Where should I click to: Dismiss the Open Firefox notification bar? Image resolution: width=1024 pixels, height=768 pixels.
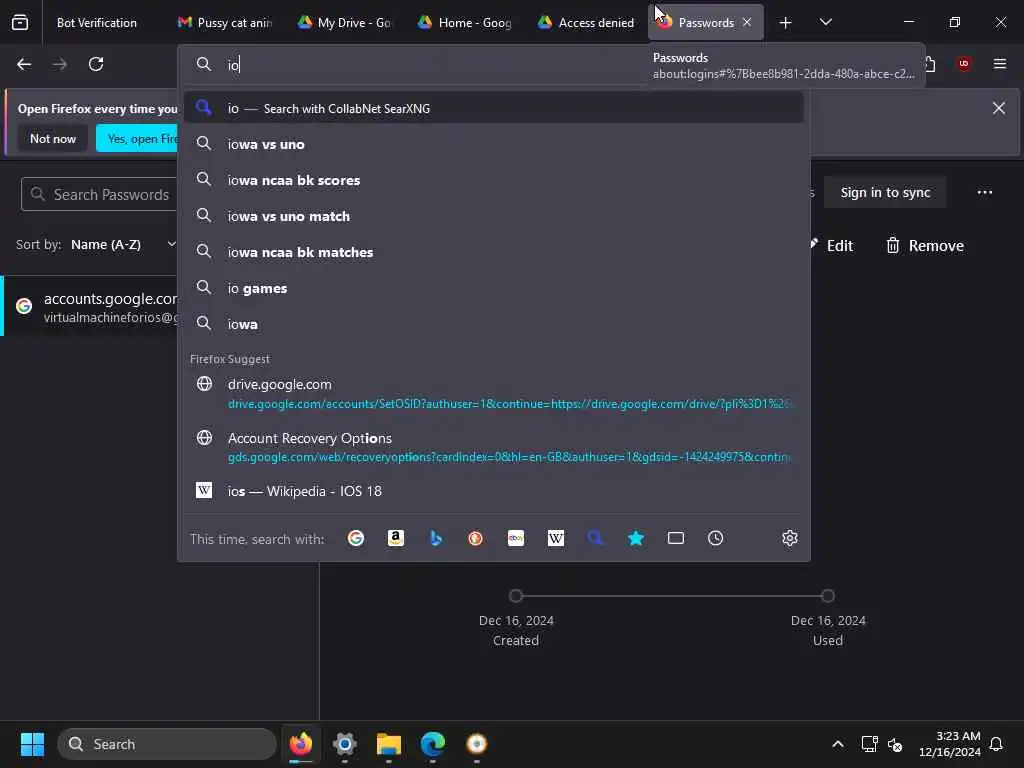[x=999, y=108]
